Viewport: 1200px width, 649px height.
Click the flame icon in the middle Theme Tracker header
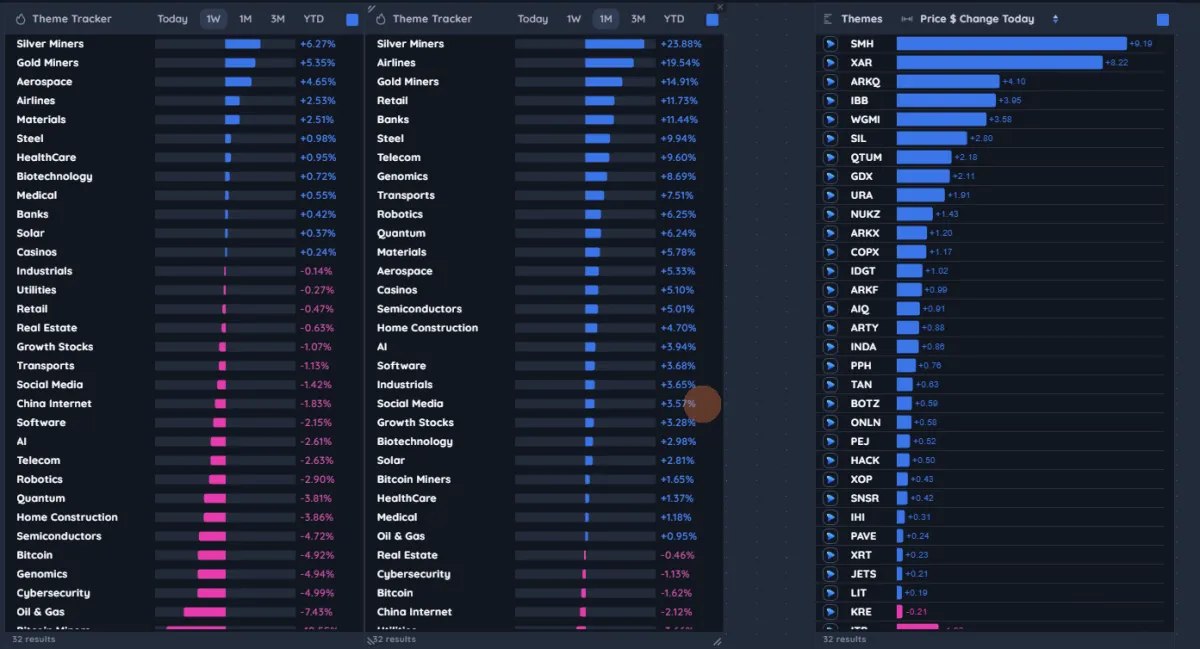pos(379,18)
